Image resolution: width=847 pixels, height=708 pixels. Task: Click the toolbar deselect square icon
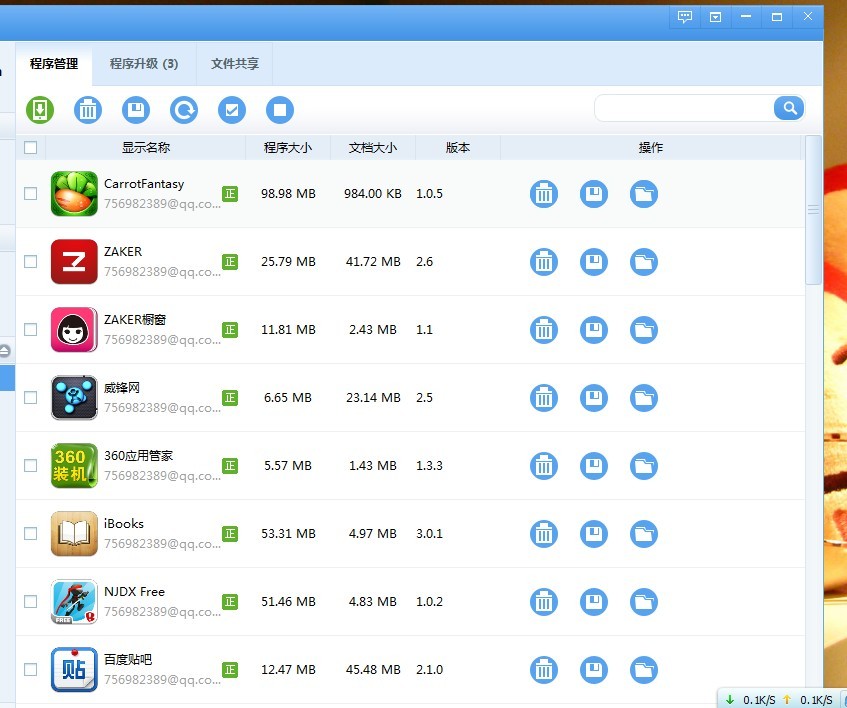tap(280, 110)
